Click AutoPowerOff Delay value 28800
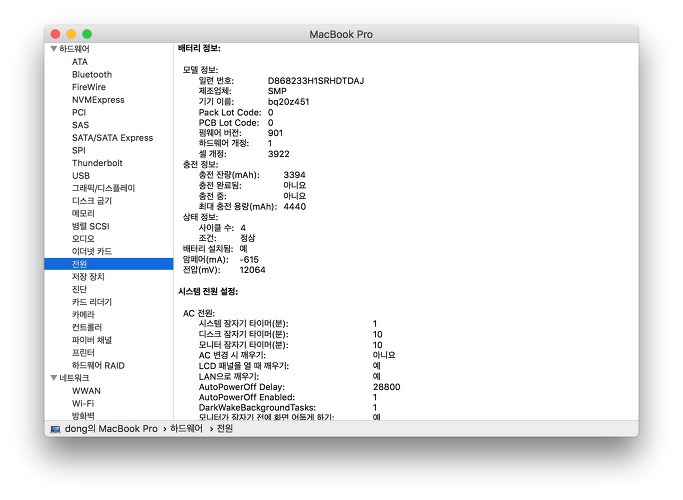 click(386, 387)
